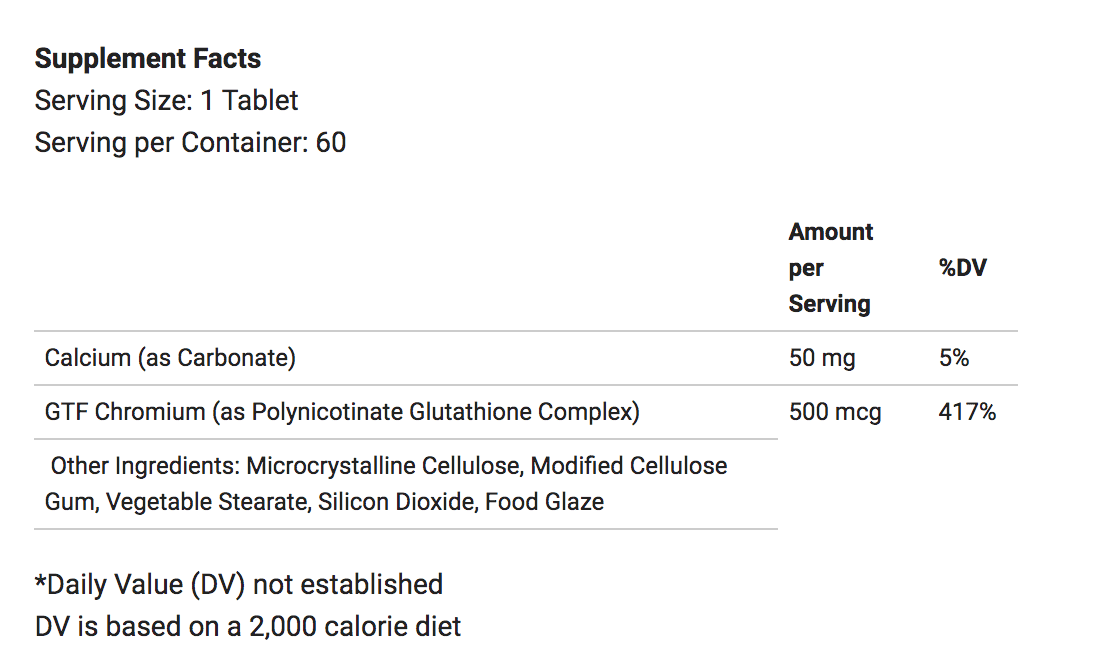Click the 5% daily value cell
1106x670 pixels.
coord(954,358)
